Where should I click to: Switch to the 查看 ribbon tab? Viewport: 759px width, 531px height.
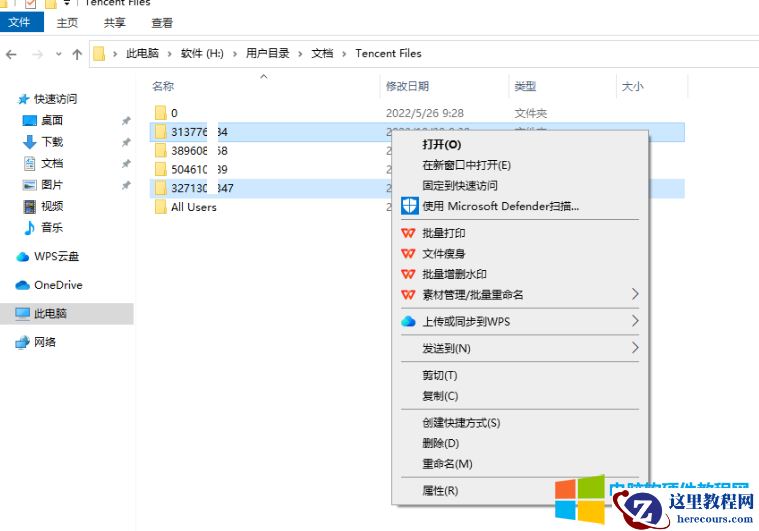click(x=162, y=23)
